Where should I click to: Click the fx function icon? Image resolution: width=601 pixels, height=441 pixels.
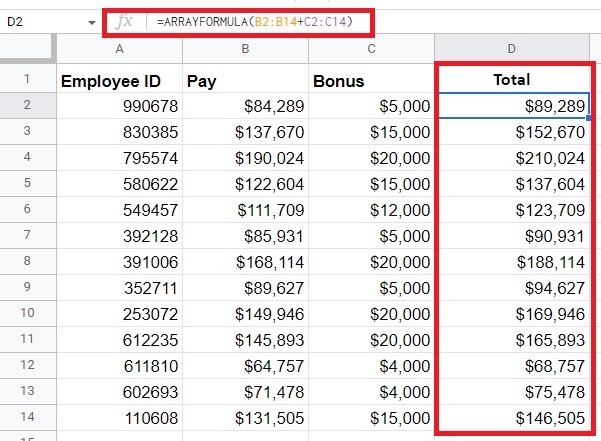tap(124, 21)
